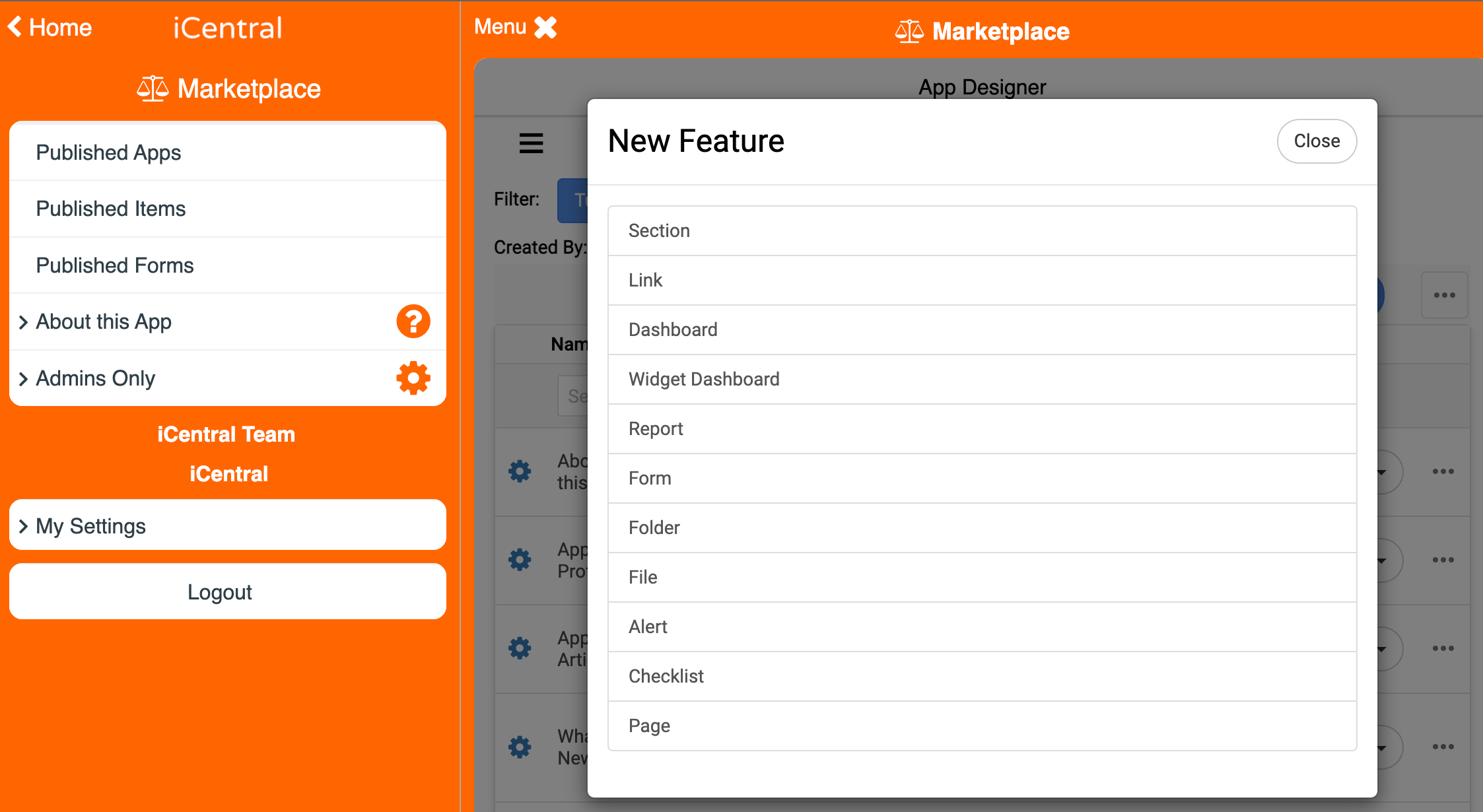
Task: Click the gear icon on the first list row
Action: pos(520,471)
